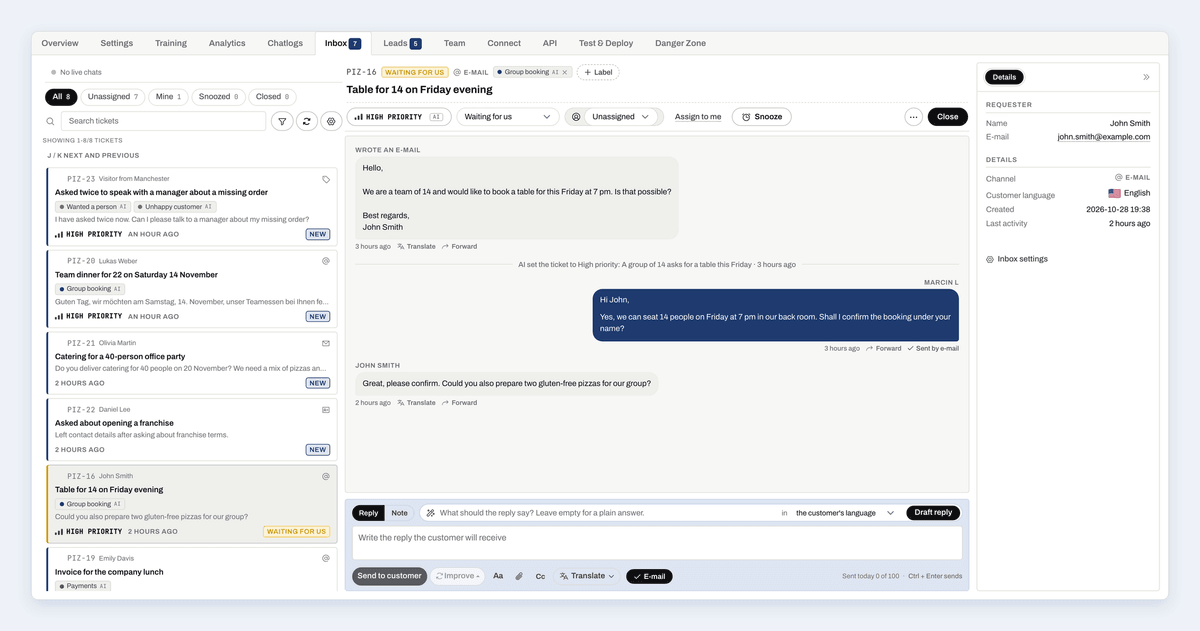This screenshot has height=631, width=1200.
Task: Show All tickets filter
Action: 61,97
